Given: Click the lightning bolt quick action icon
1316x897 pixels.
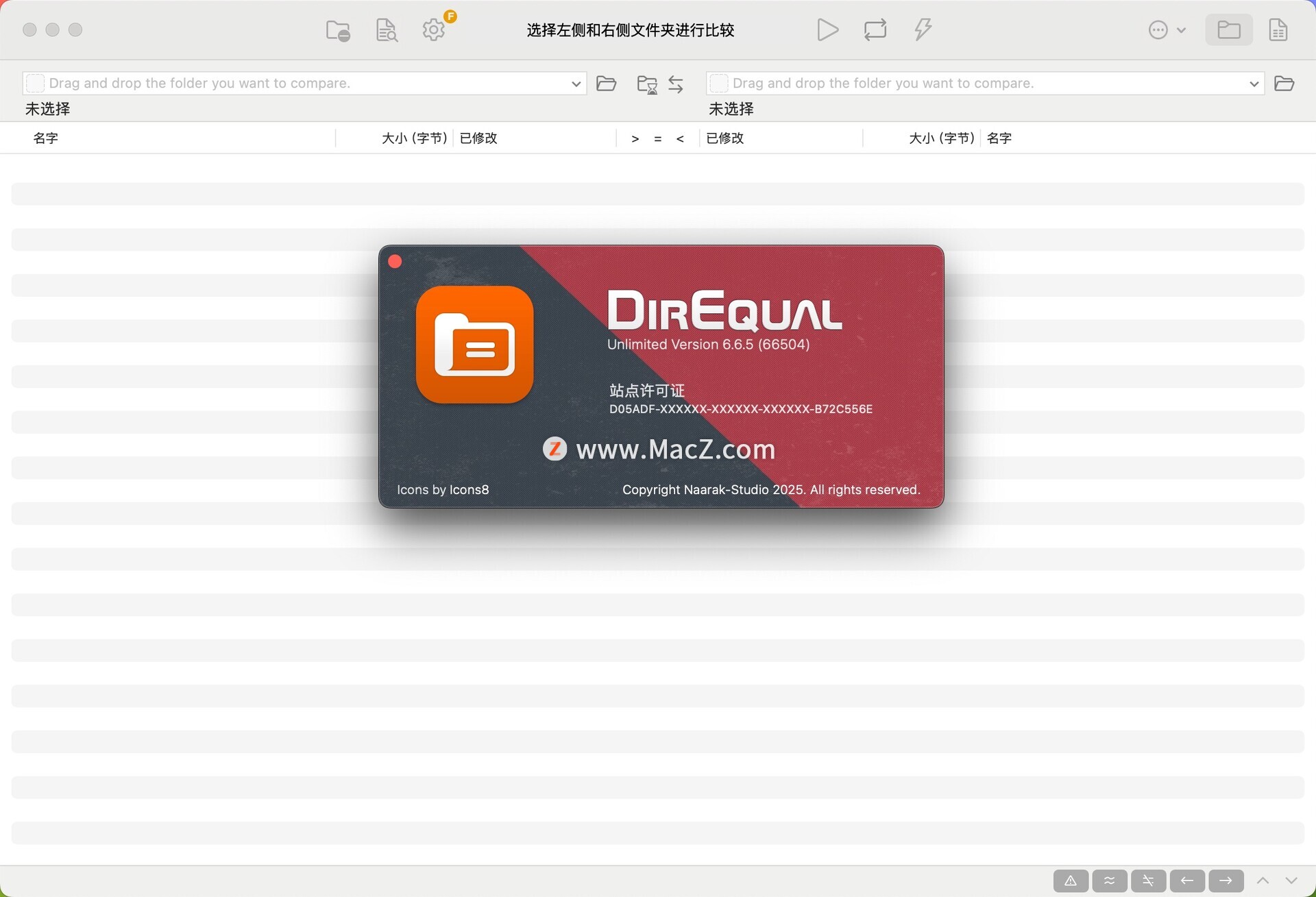Looking at the screenshot, I should 923,29.
